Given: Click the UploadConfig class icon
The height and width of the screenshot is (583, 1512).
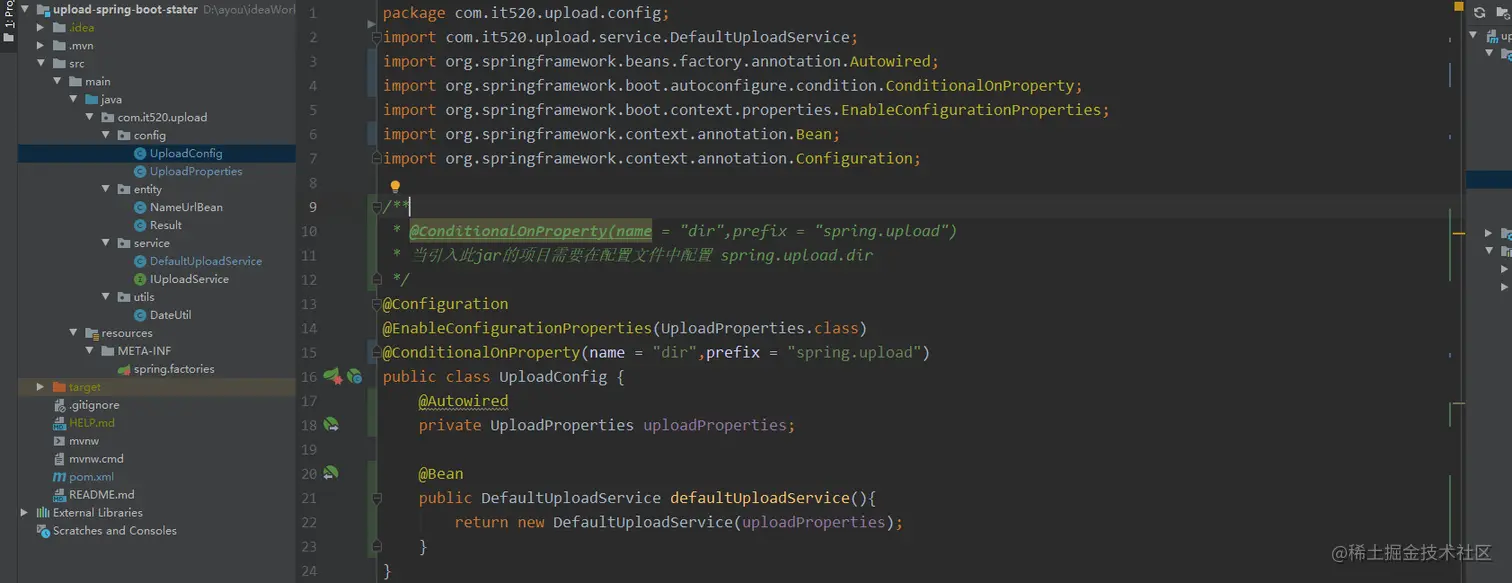Looking at the screenshot, I should [x=140, y=153].
